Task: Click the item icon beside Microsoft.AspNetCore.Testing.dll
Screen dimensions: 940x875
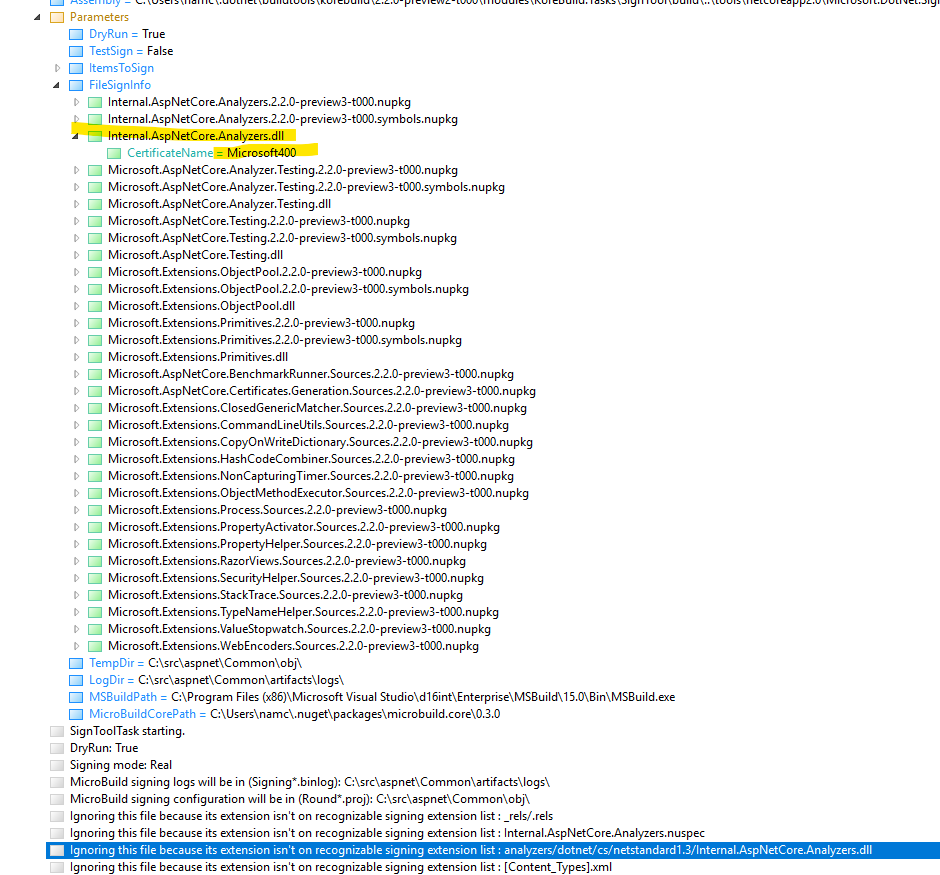Action: (x=95, y=254)
